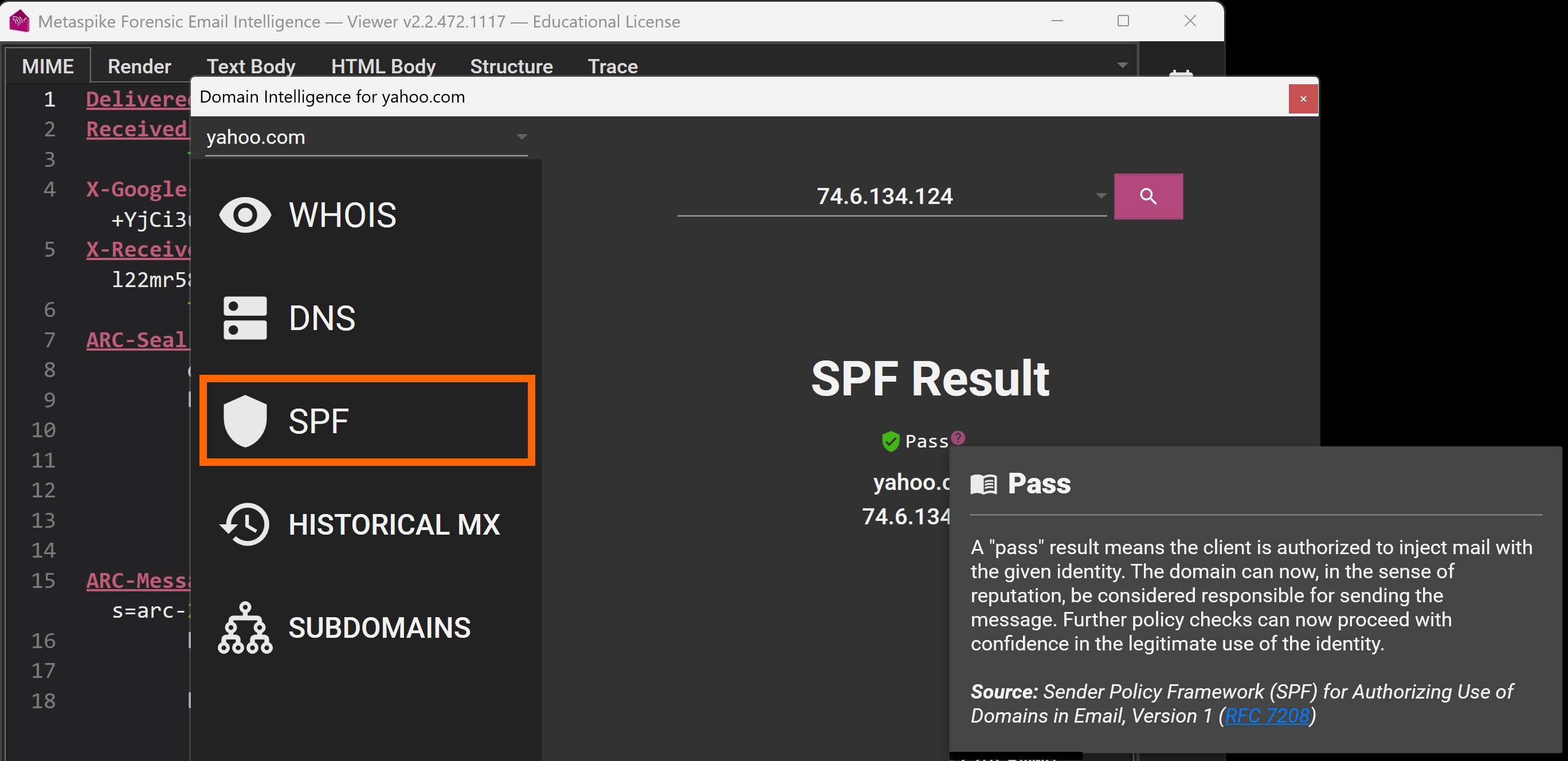1568x761 pixels.
Task: Open the 74.6.134.124 IP address dropdown
Action: [1100, 196]
